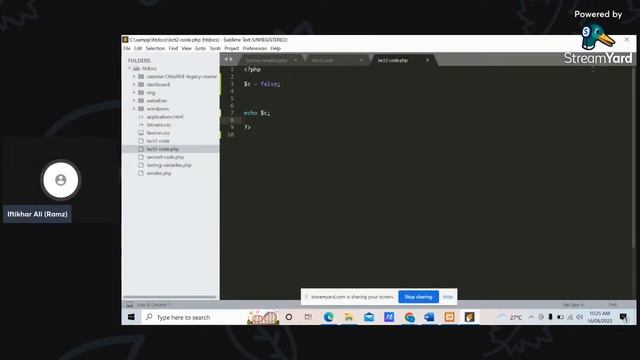Open Sublime Text taskbar icon

click(469, 317)
